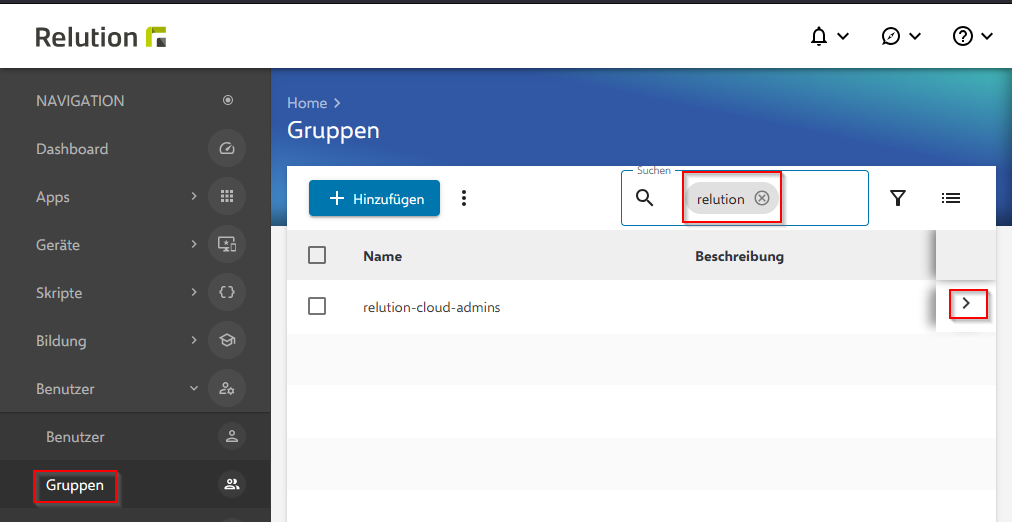
Task: Open the notifications bell menu
Action: (x=829, y=37)
